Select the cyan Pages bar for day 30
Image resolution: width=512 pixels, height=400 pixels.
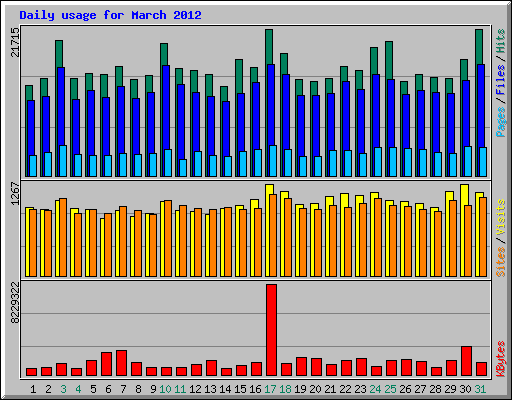tap(468, 161)
